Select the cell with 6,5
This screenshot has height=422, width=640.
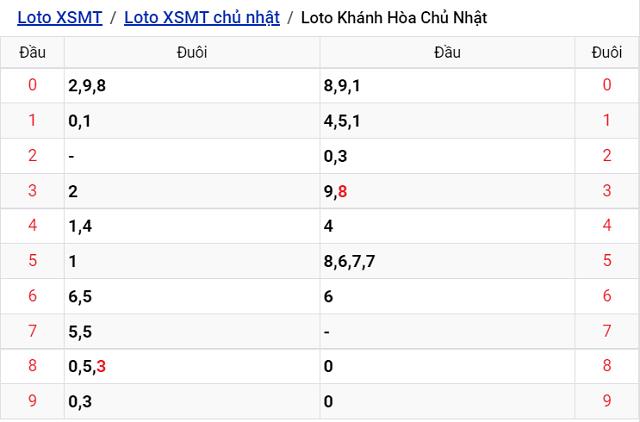tap(81, 296)
